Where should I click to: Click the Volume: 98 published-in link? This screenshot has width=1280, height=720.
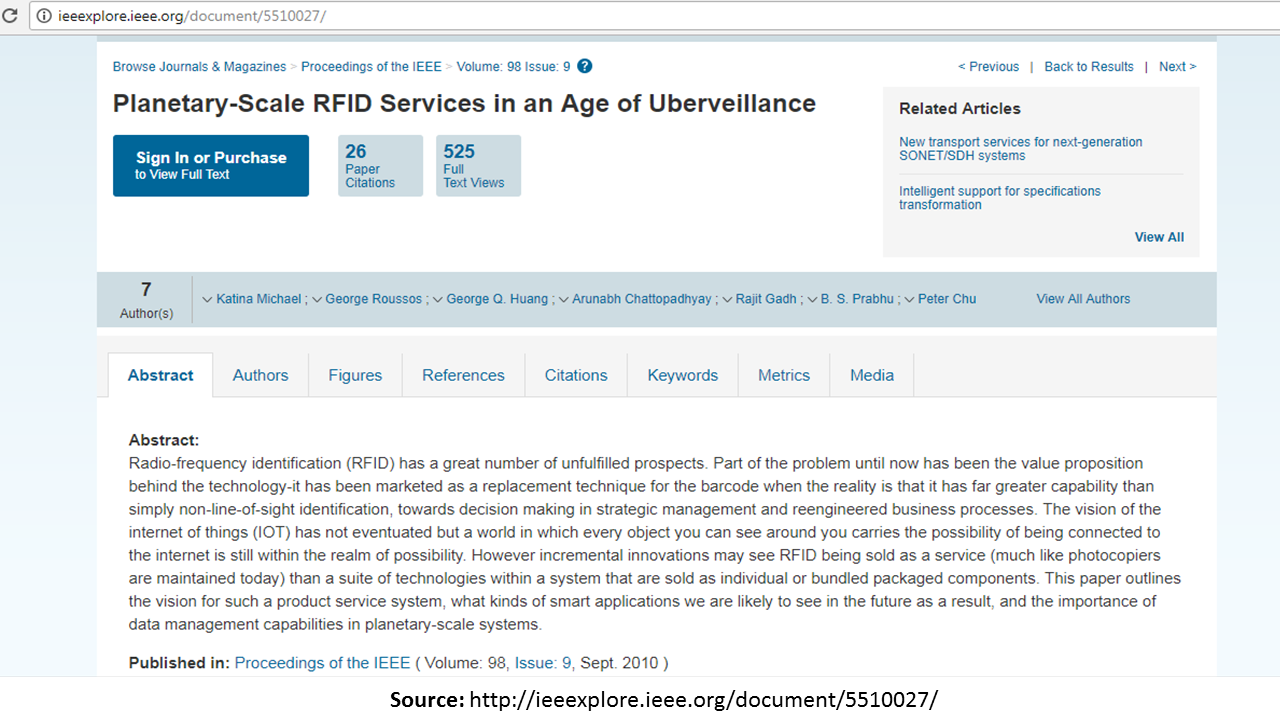[468, 663]
